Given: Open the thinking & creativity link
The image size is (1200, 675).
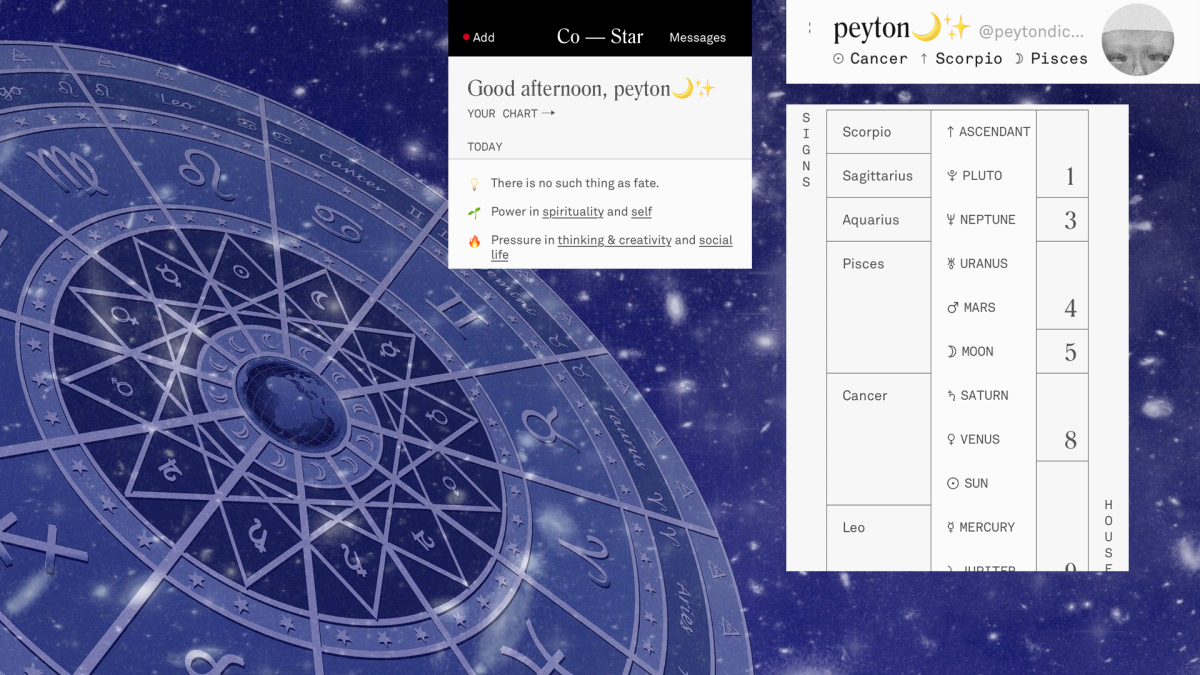Looking at the screenshot, I should 614,240.
